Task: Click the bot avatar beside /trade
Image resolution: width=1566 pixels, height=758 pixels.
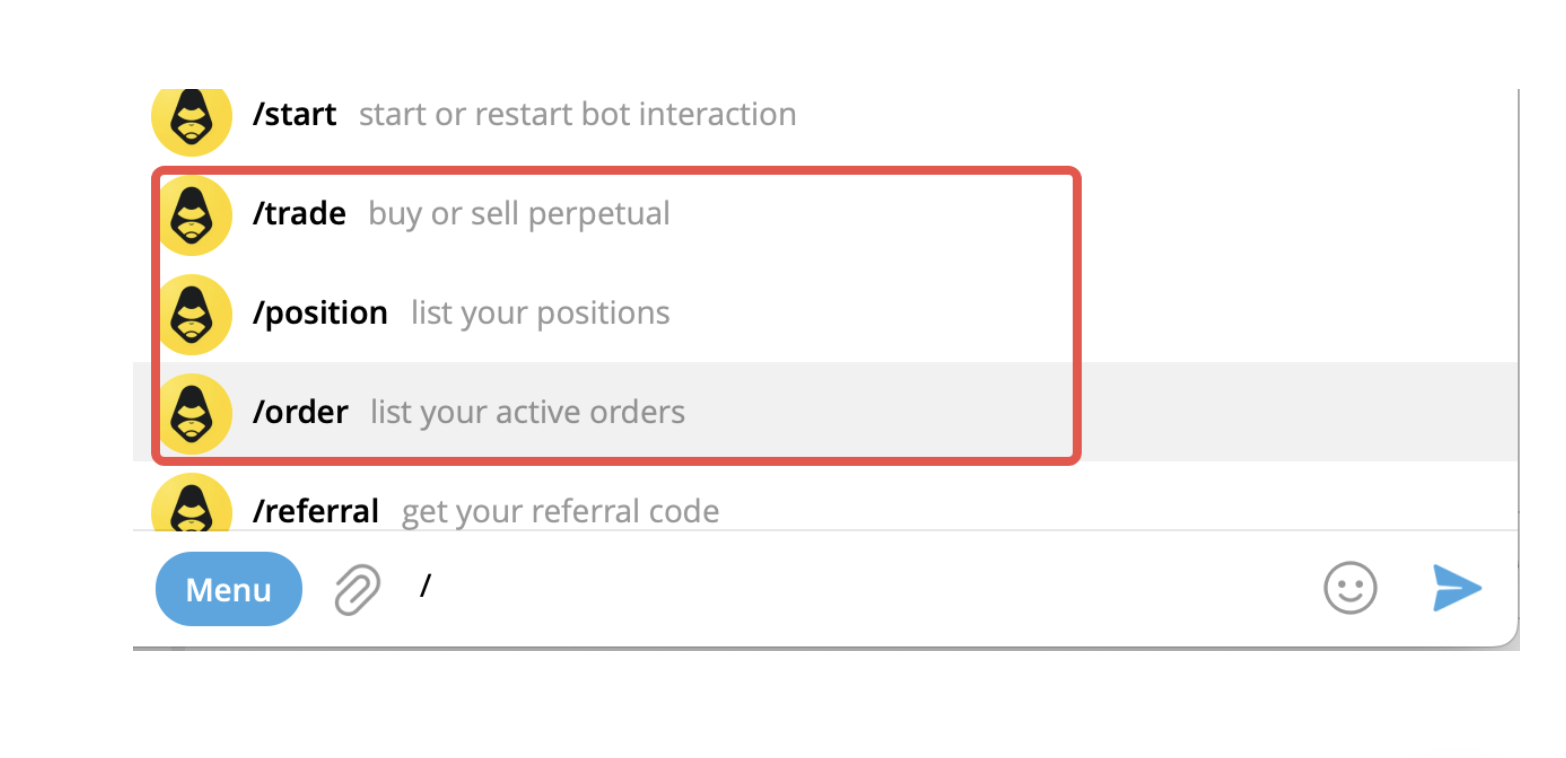Action: tap(191, 214)
